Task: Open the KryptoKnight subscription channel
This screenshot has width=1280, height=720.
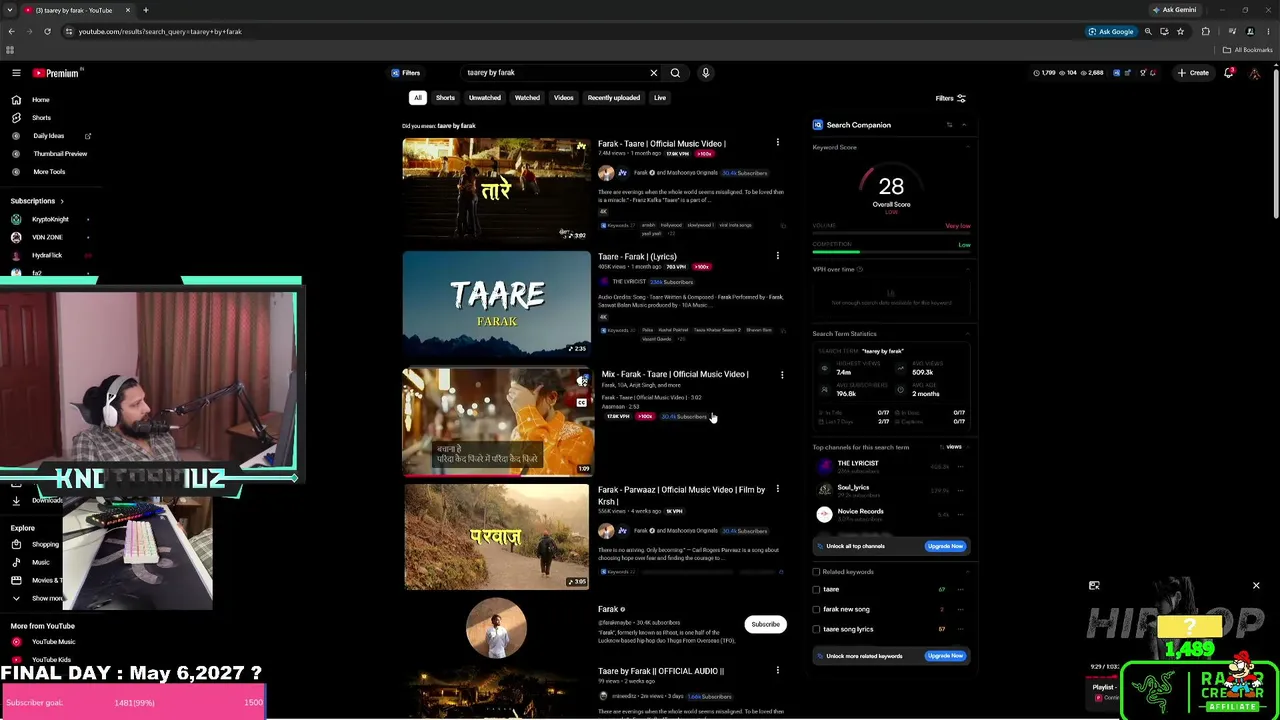Action: coord(50,219)
